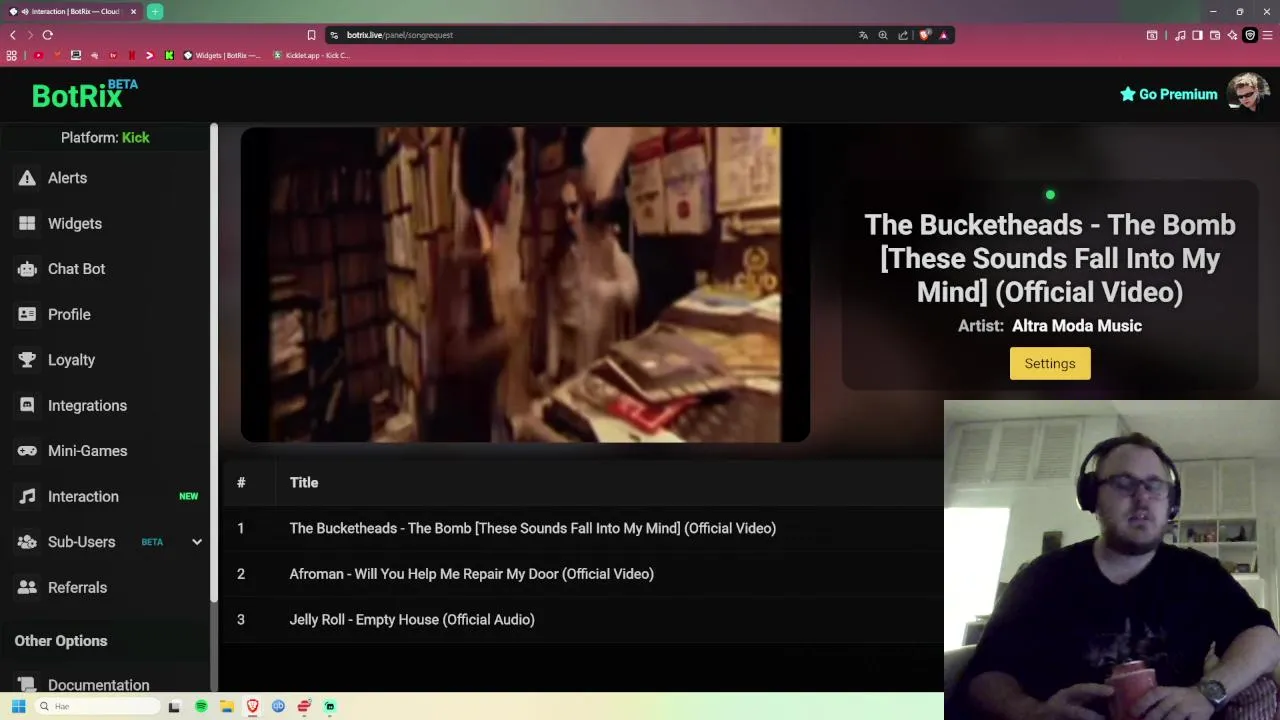Go forward in browser history
1280x720 pixels.
coord(30,35)
